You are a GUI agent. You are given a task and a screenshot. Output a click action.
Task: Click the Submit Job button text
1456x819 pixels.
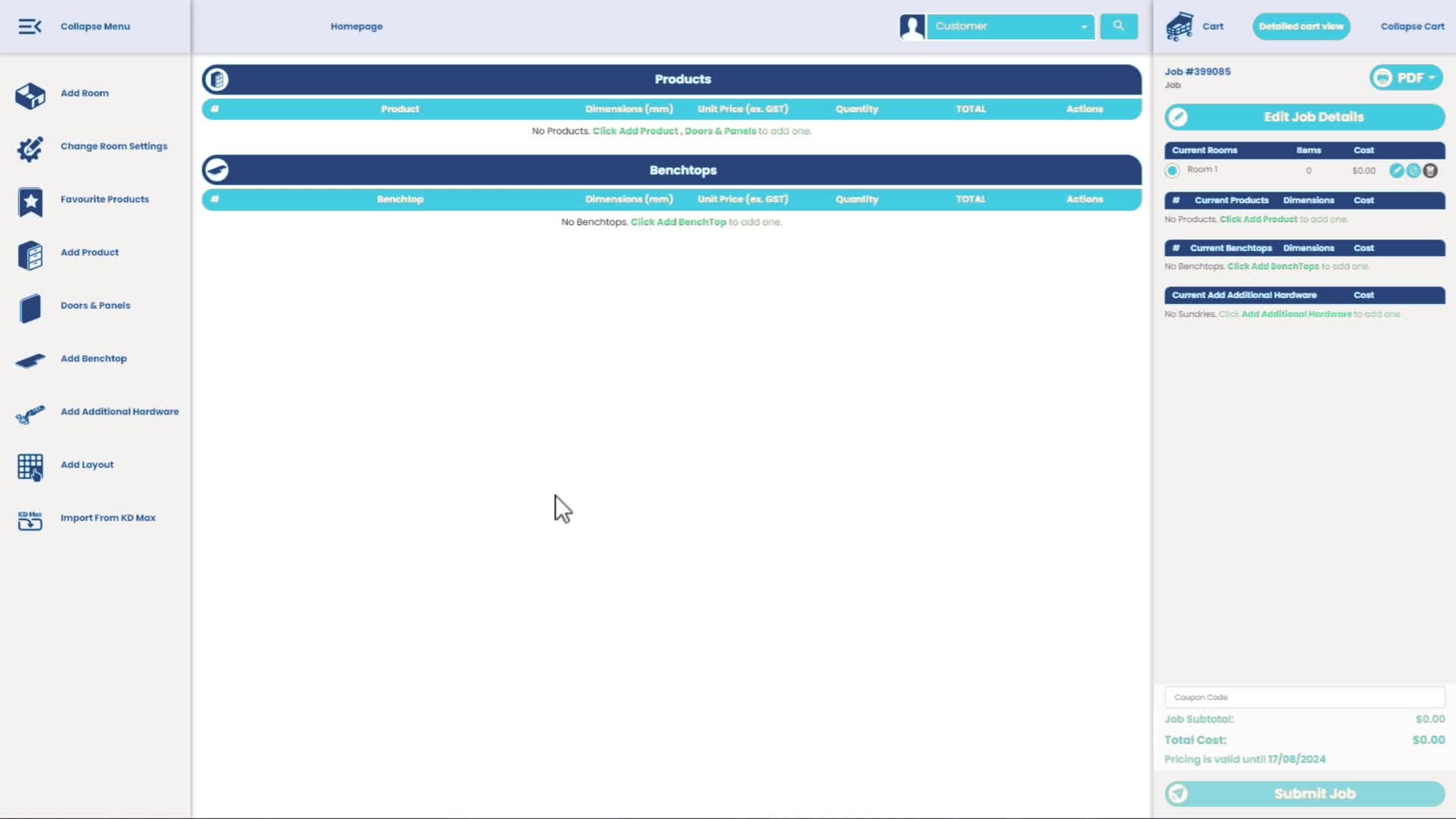coord(1314,794)
